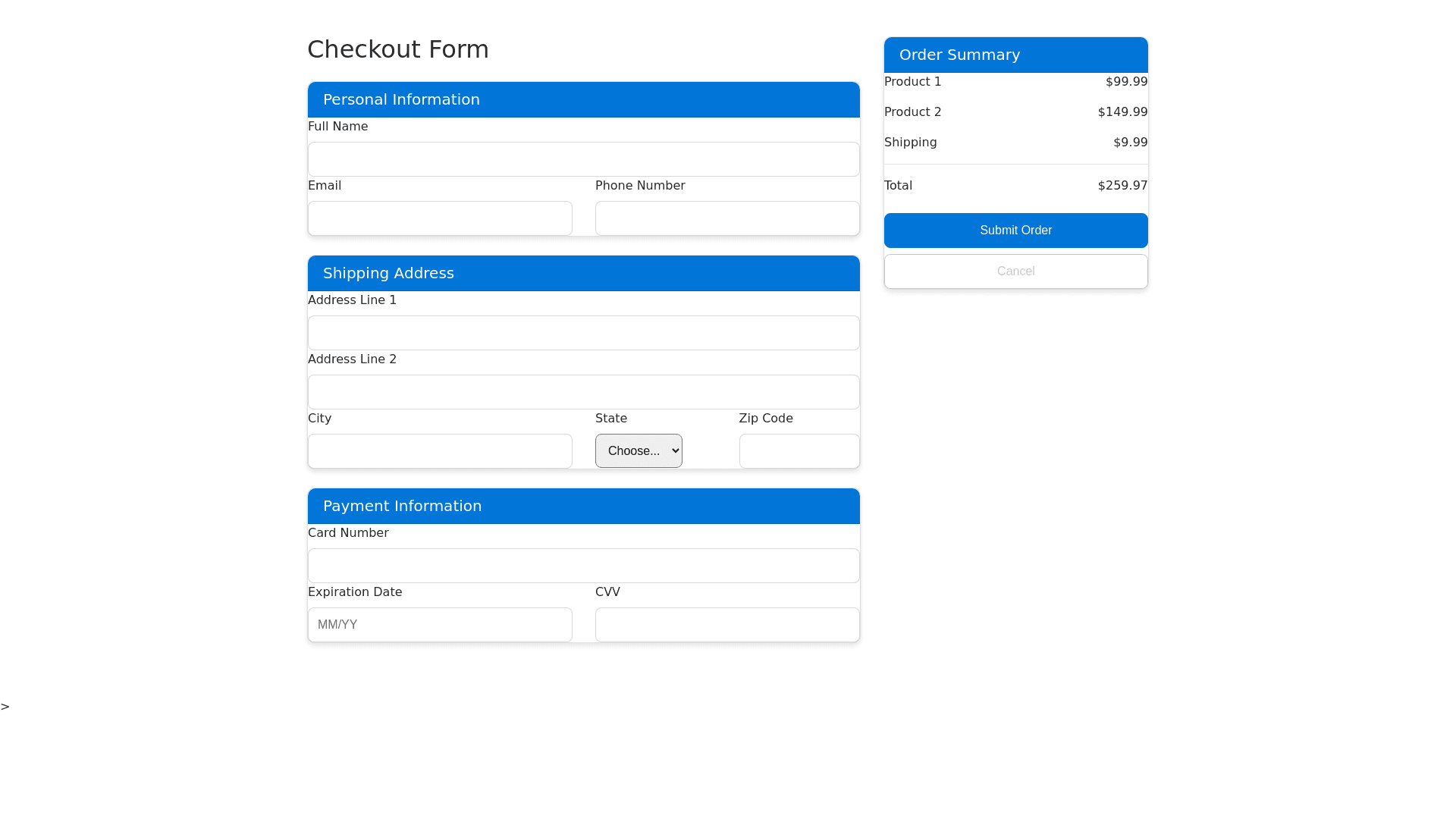Screen dimensions: 1456x819
Task: Click the Product 2 price $149.99
Action: pyautogui.click(x=1122, y=112)
